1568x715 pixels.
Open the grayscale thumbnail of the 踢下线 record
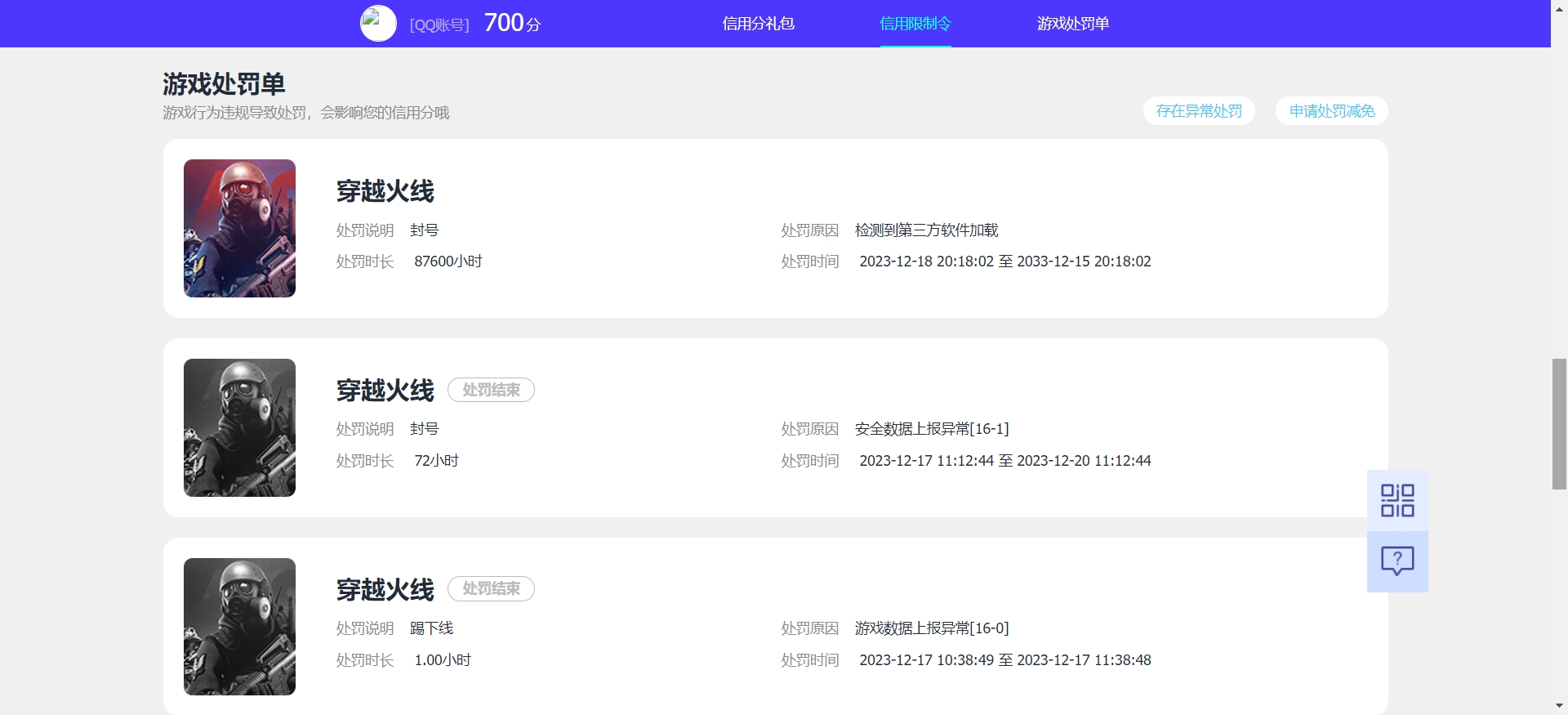[x=239, y=627]
